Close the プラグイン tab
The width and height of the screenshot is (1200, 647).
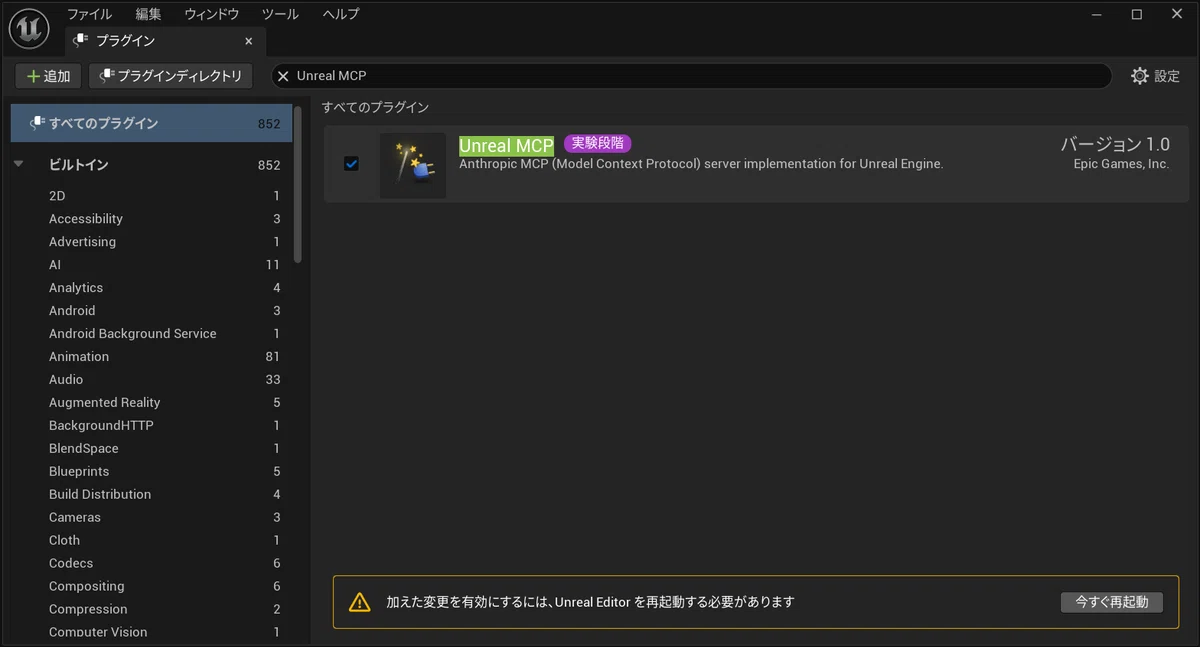[x=249, y=41]
